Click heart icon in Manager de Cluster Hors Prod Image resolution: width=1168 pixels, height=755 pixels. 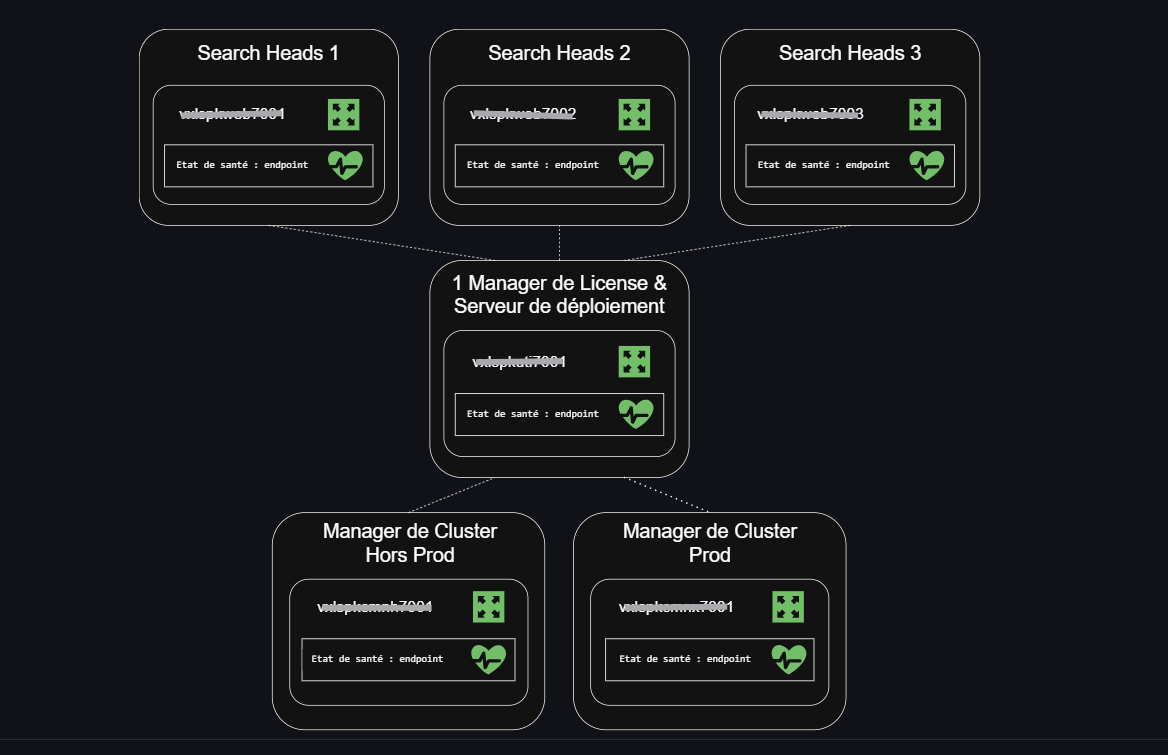coord(488,658)
